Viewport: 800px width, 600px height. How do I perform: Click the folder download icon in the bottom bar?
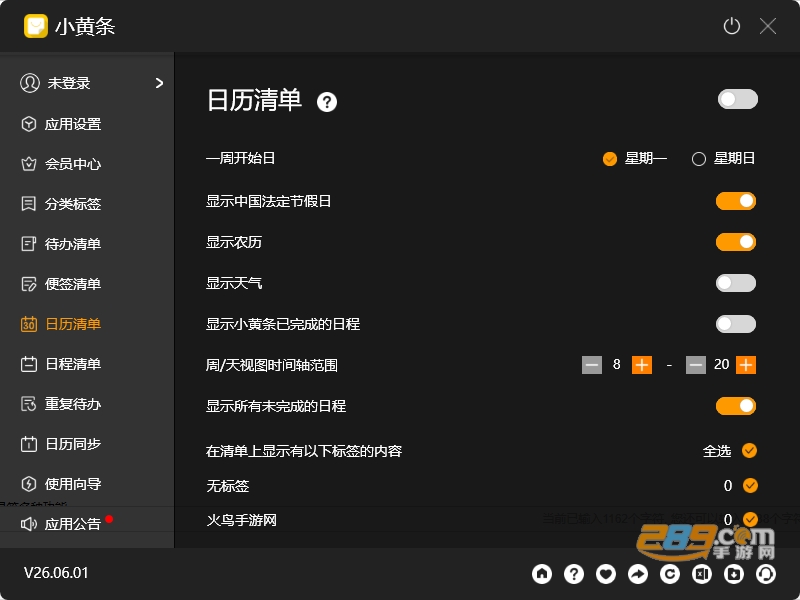click(x=734, y=574)
